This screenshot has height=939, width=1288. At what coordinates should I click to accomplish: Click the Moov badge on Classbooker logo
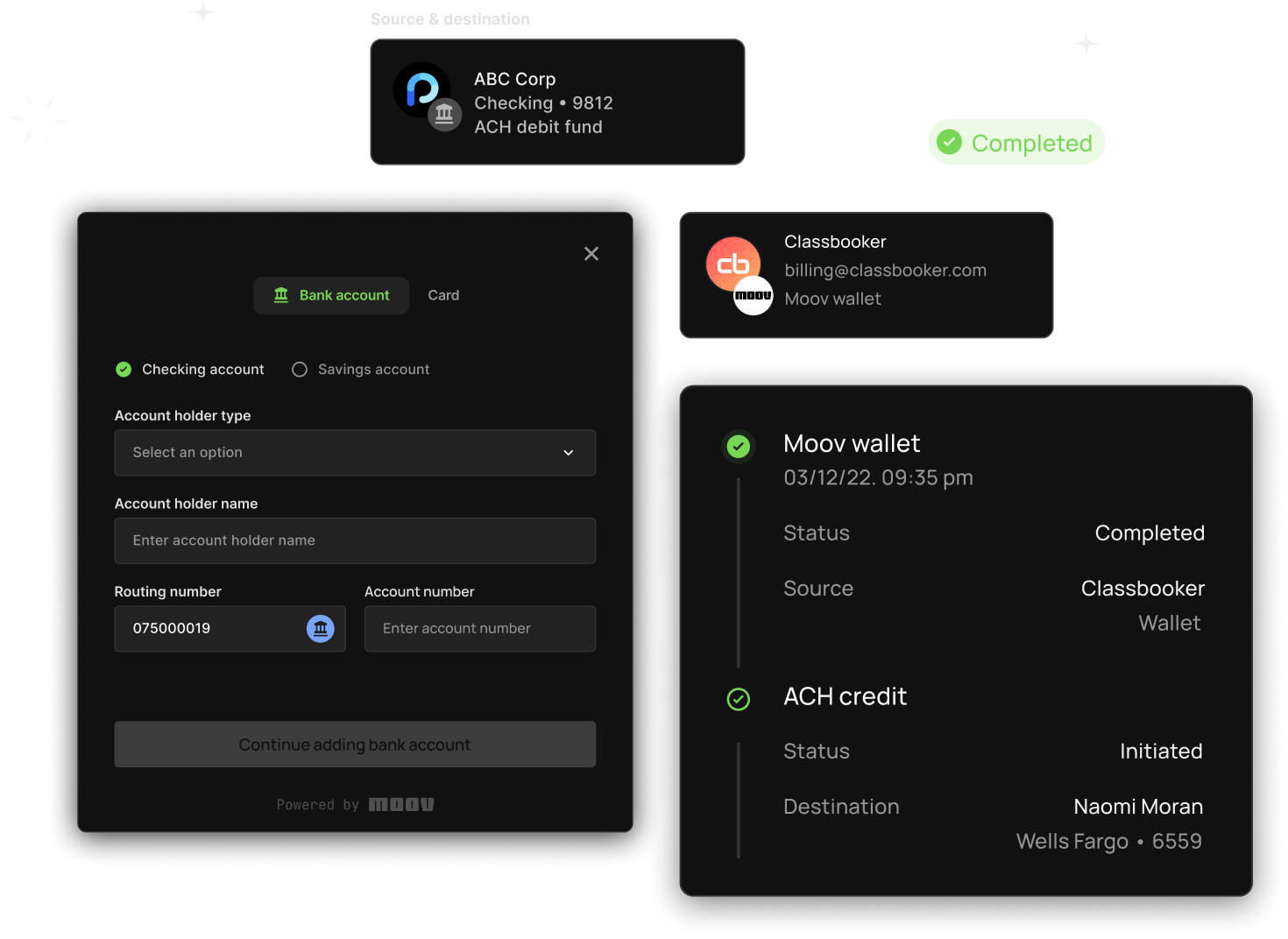click(754, 295)
